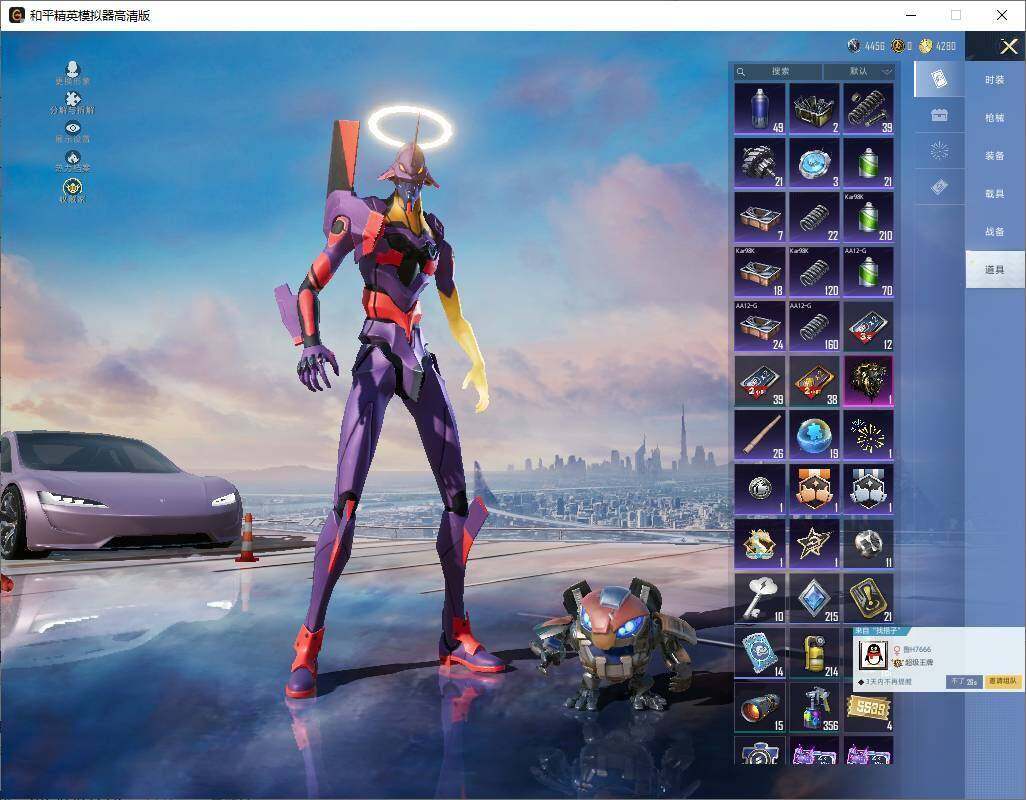Select the star emblem item
The height and width of the screenshot is (800, 1026).
coord(814,544)
